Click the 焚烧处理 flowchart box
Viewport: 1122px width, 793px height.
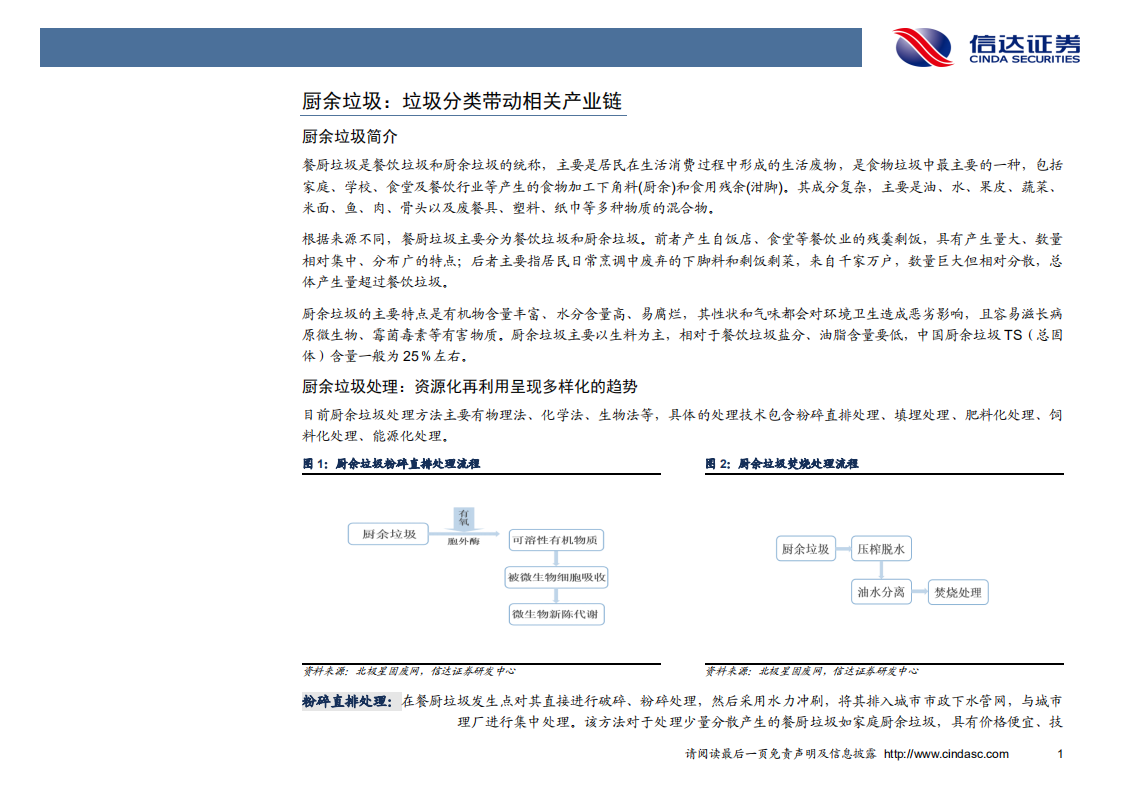coord(957,592)
